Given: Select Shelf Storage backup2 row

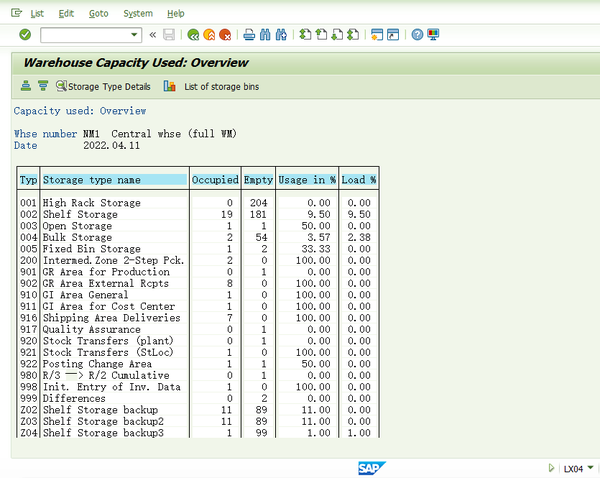Looking at the screenshot, I should tap(198, 421).
